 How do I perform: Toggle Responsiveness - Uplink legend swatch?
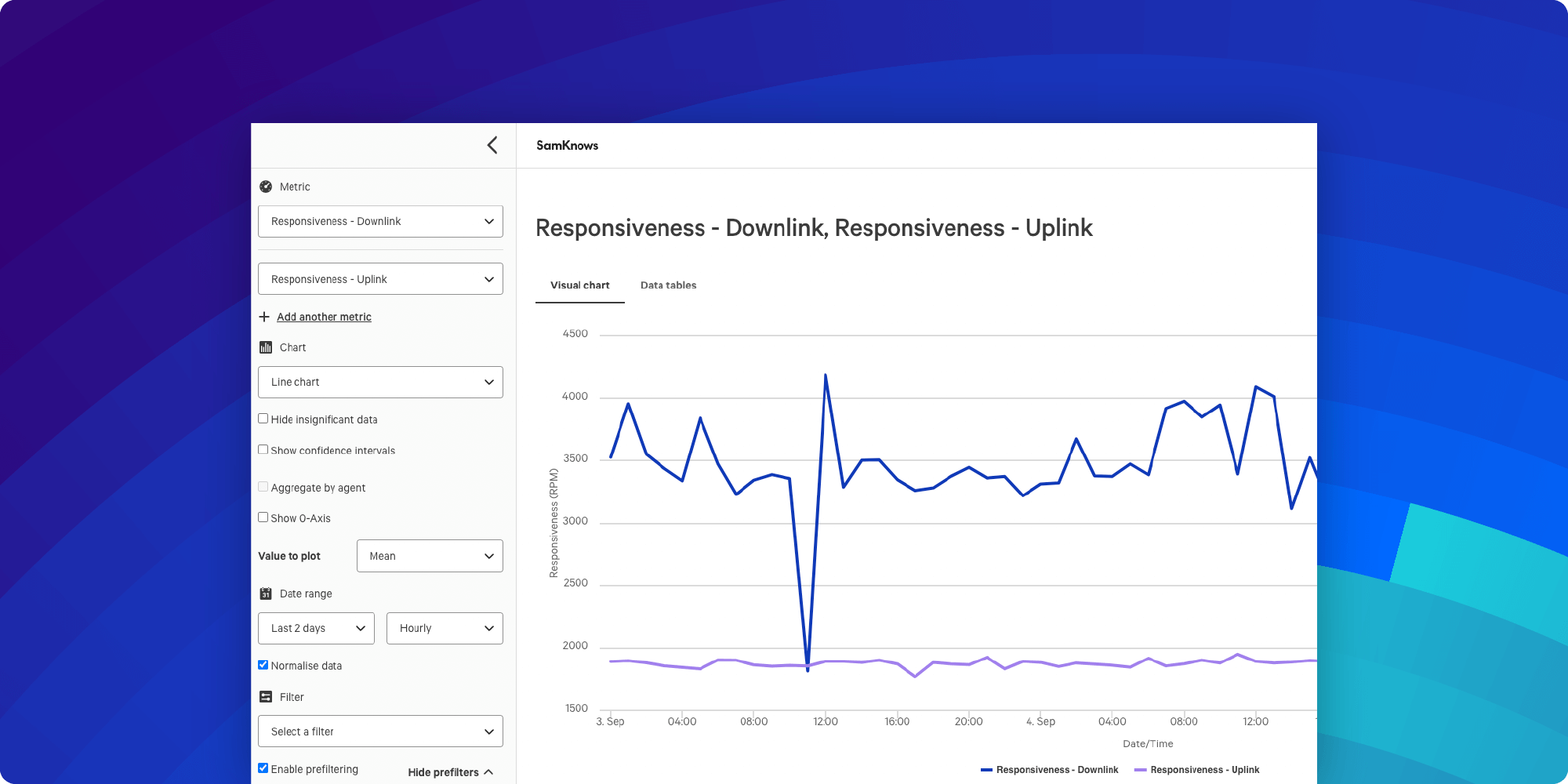click(1140, 770)
